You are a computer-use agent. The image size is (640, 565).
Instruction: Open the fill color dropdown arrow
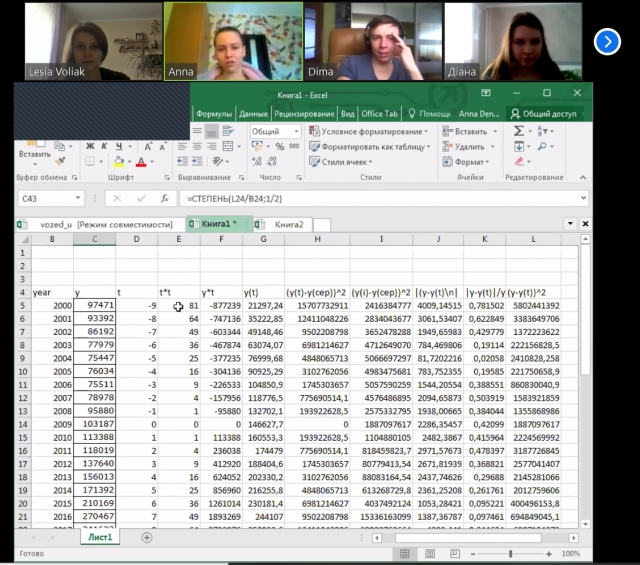(129, 162)
